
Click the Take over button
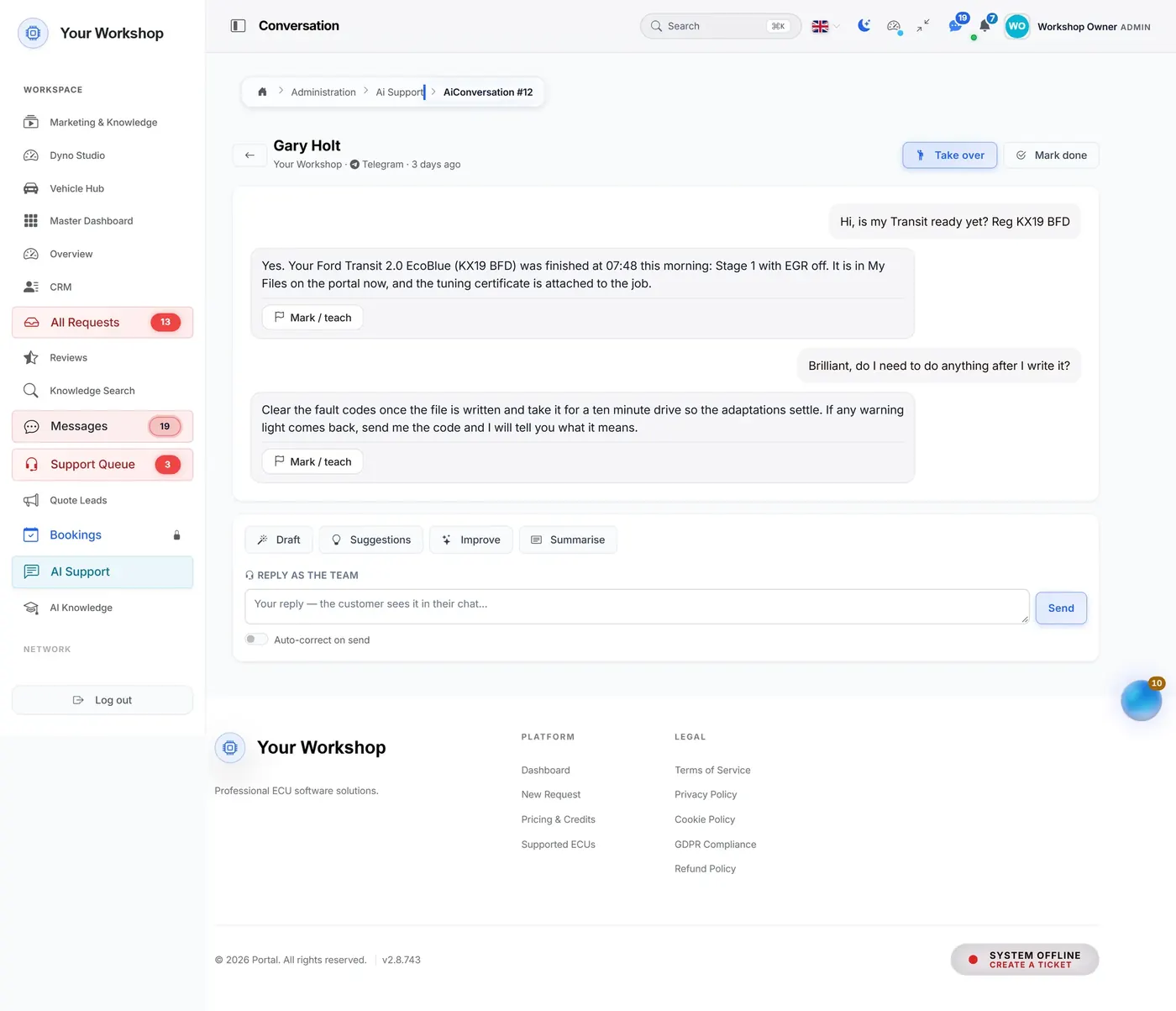click(949, 155)
